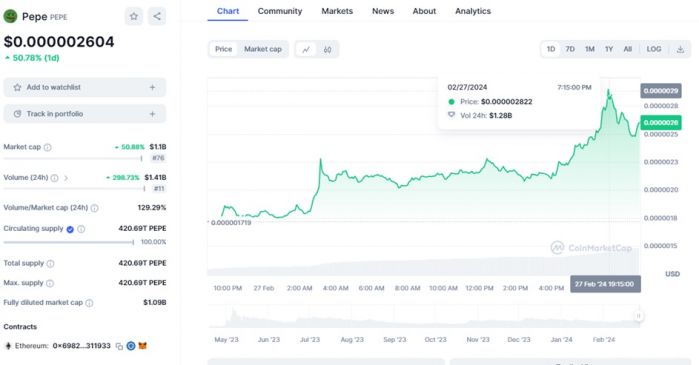Switch to line chart view icon
Viewport: 699px width, 365px height.
(306, 49)
